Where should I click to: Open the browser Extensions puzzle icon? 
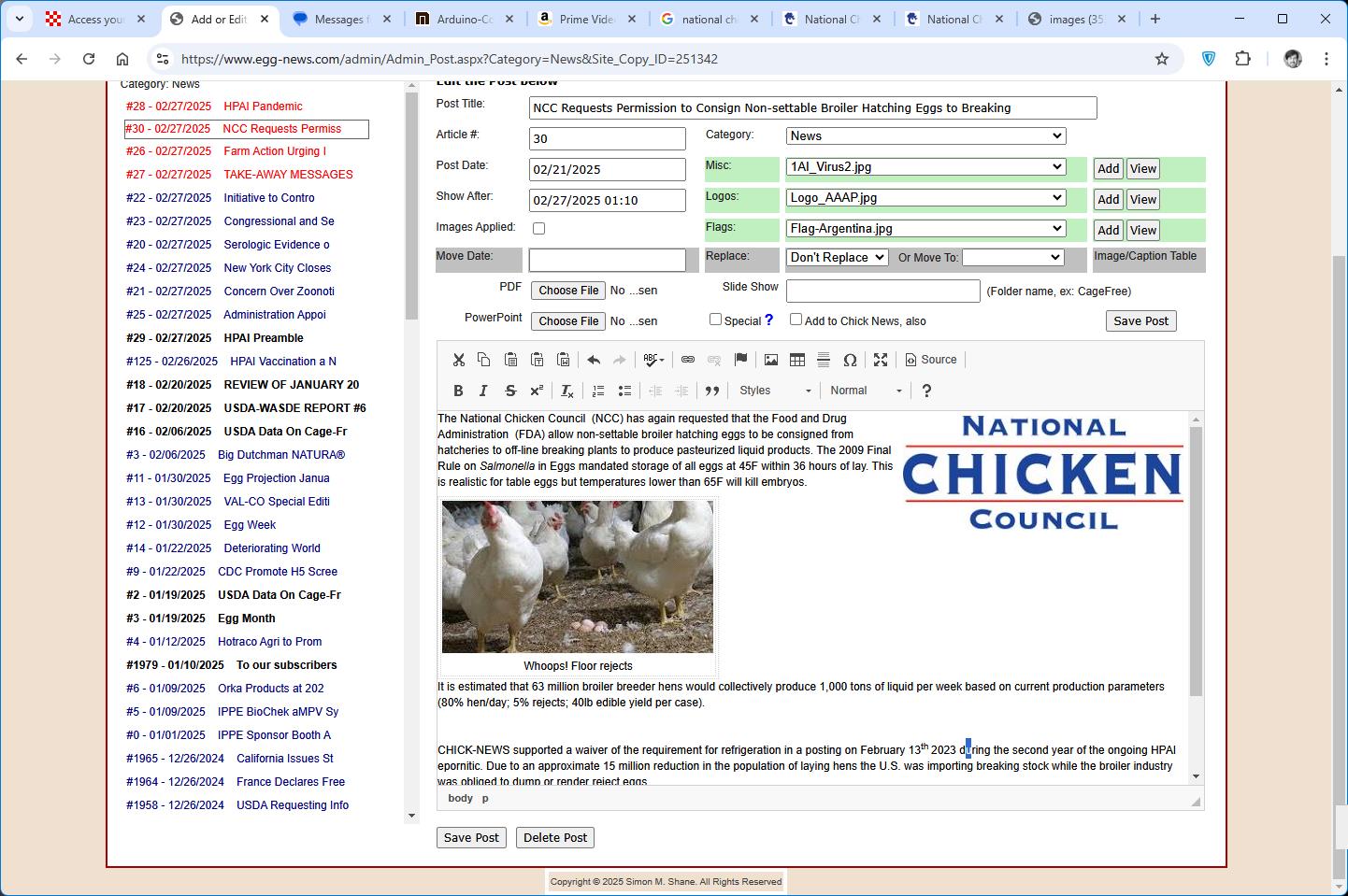pos(1242,59)
